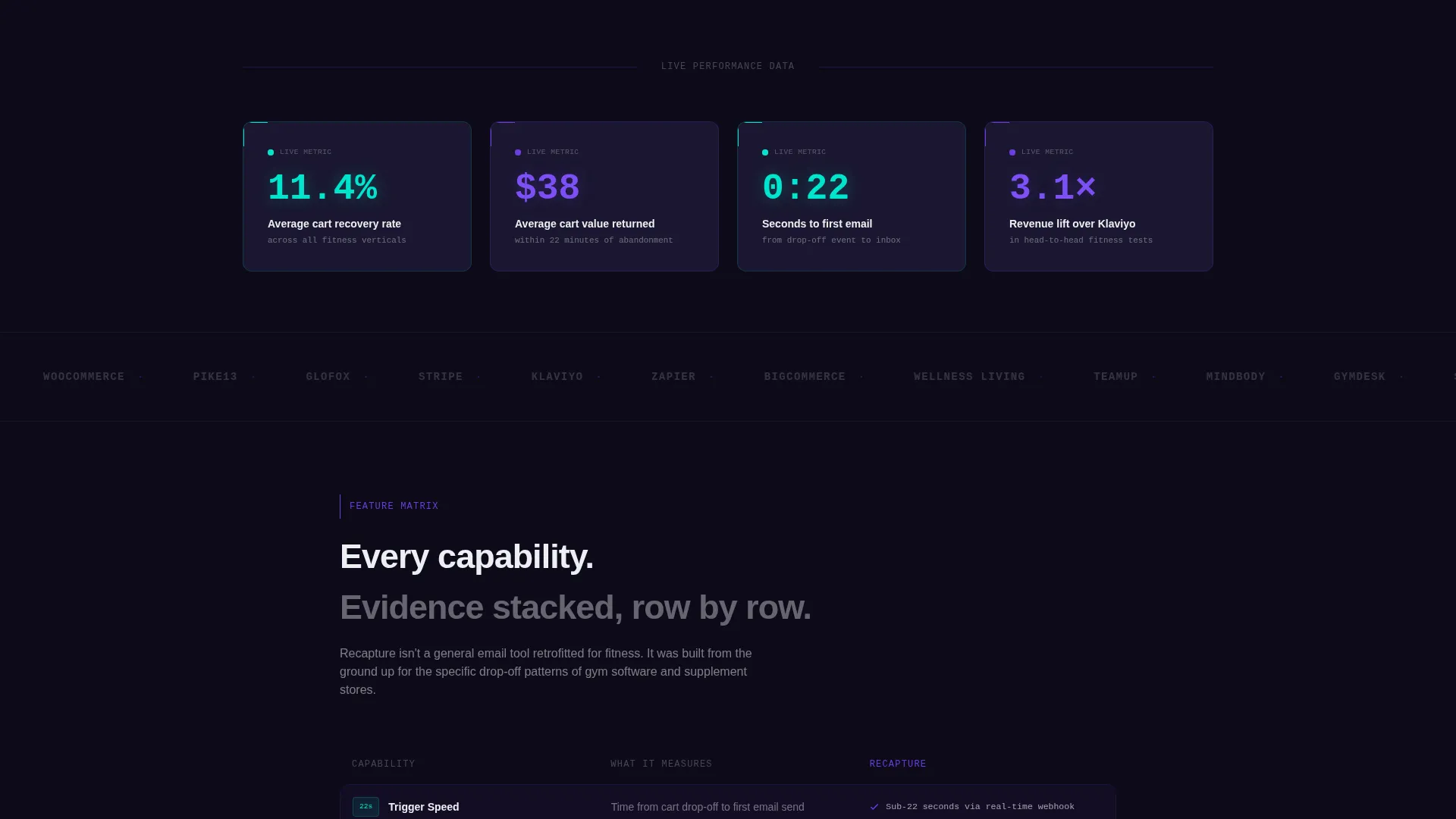Select the $38 average cart value card
Image resolution: width=1456 pixels, height=819 pixels.
604,196
